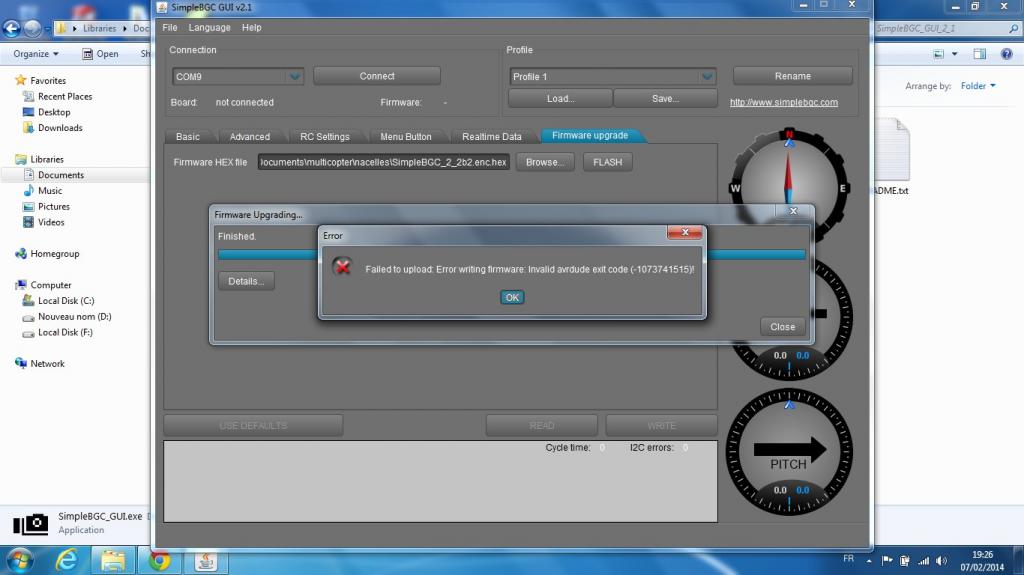Click Open in Explorer toolbar
1024x575 pixels.
pyautogui.click(x=100, y=54)
